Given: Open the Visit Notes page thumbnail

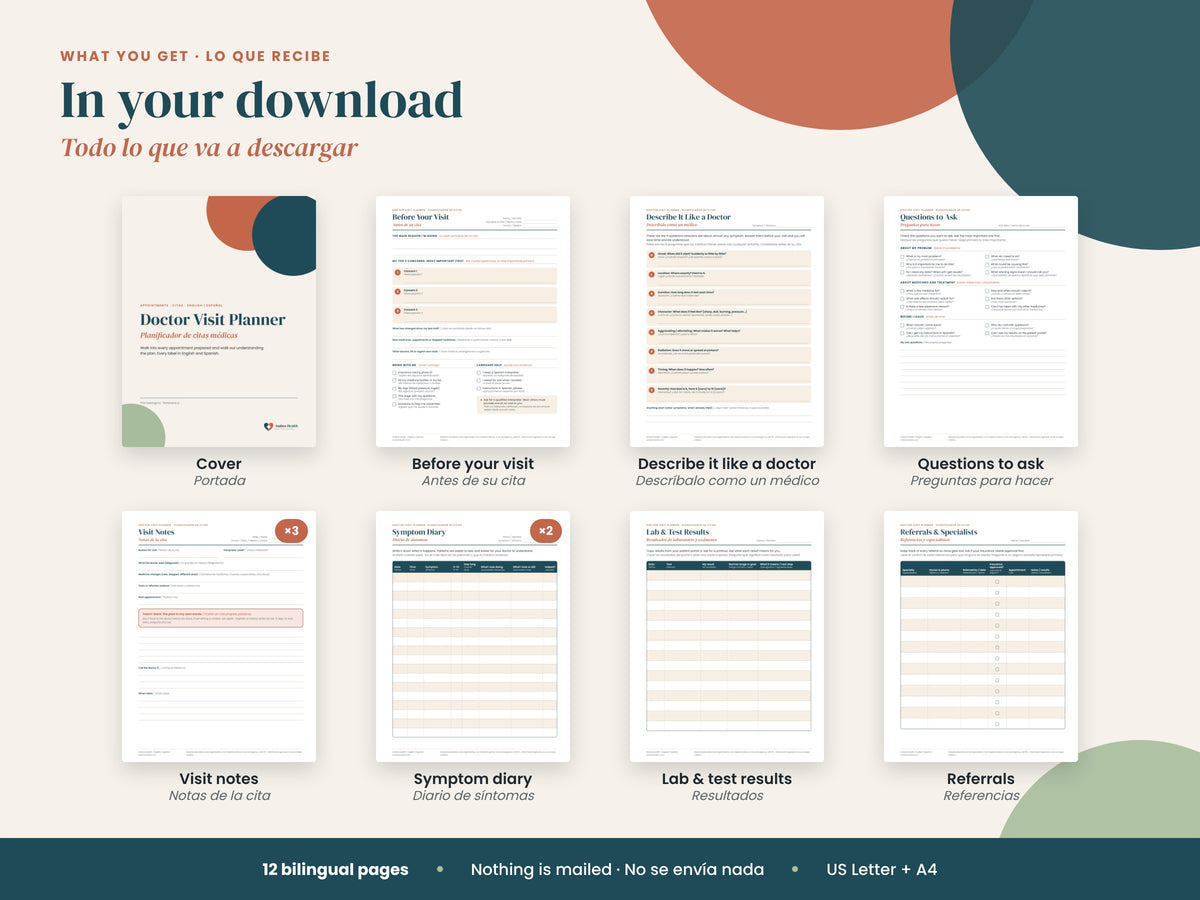Looking at the screenshot, I should point(219,636).
